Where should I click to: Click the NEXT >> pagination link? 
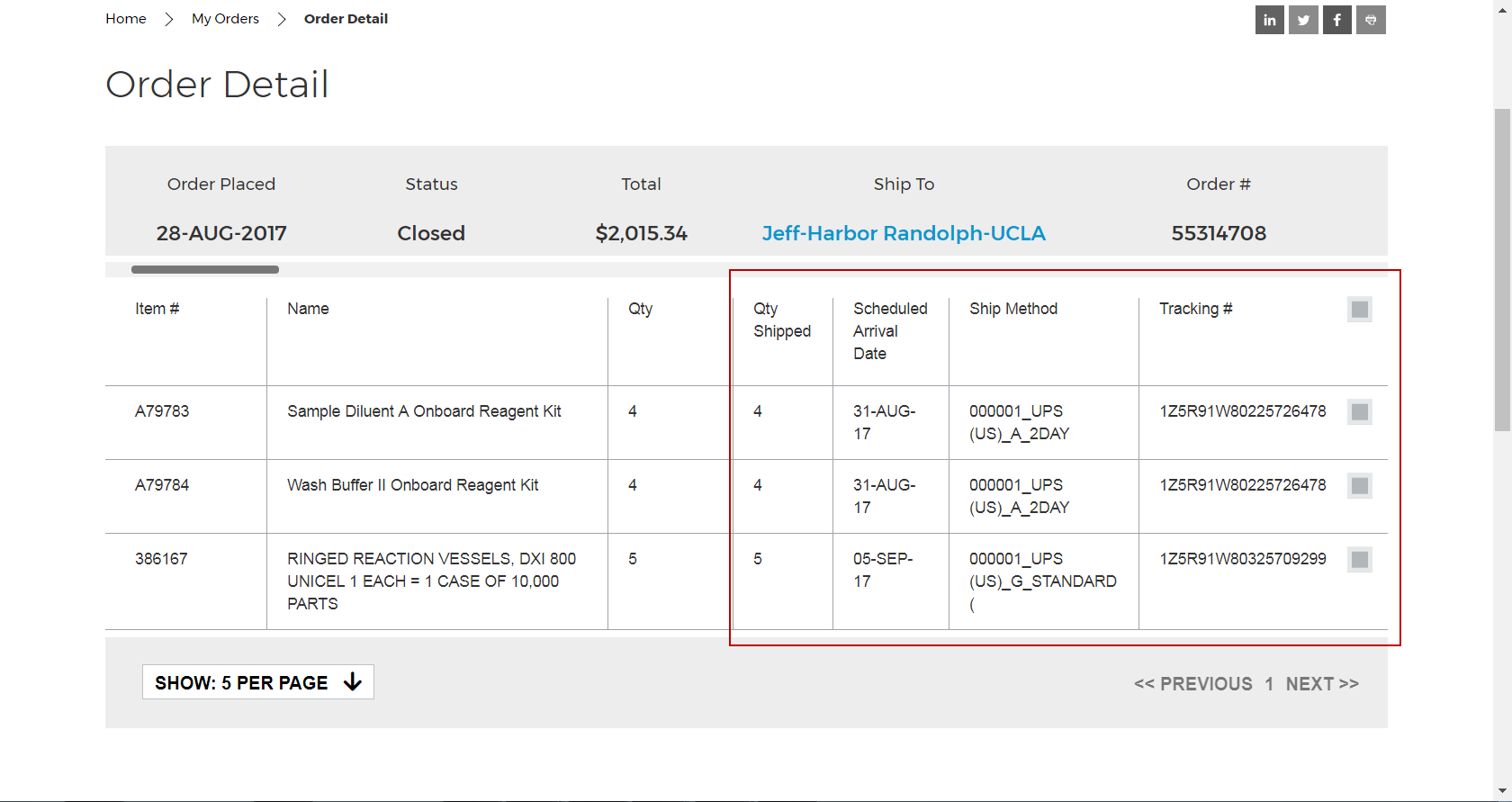[1322, 684]
